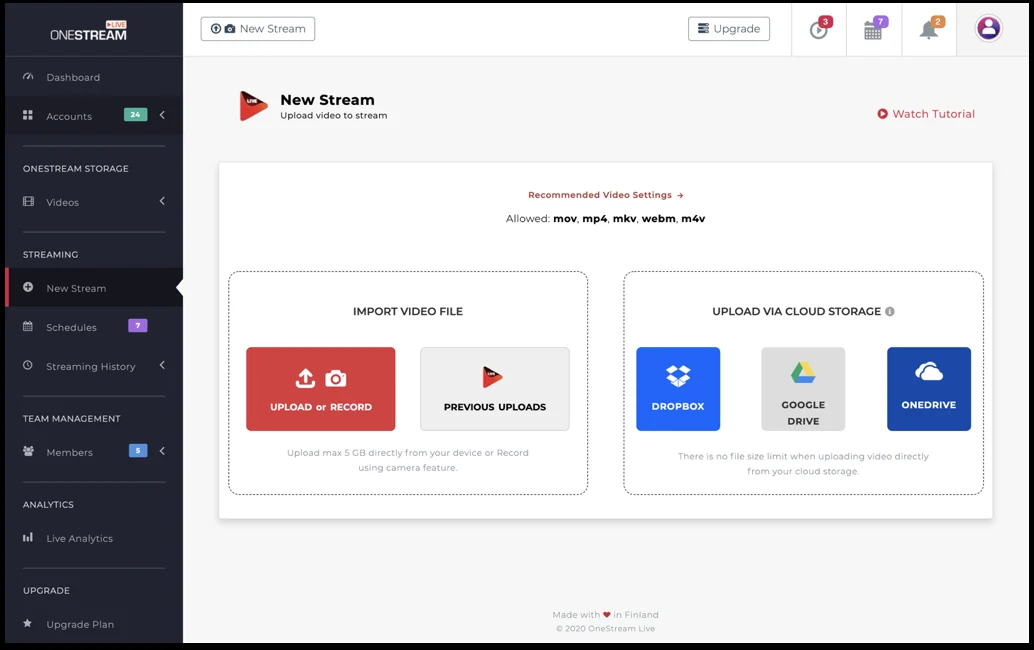Click the OneStream Live logo

tap(88, 31)
